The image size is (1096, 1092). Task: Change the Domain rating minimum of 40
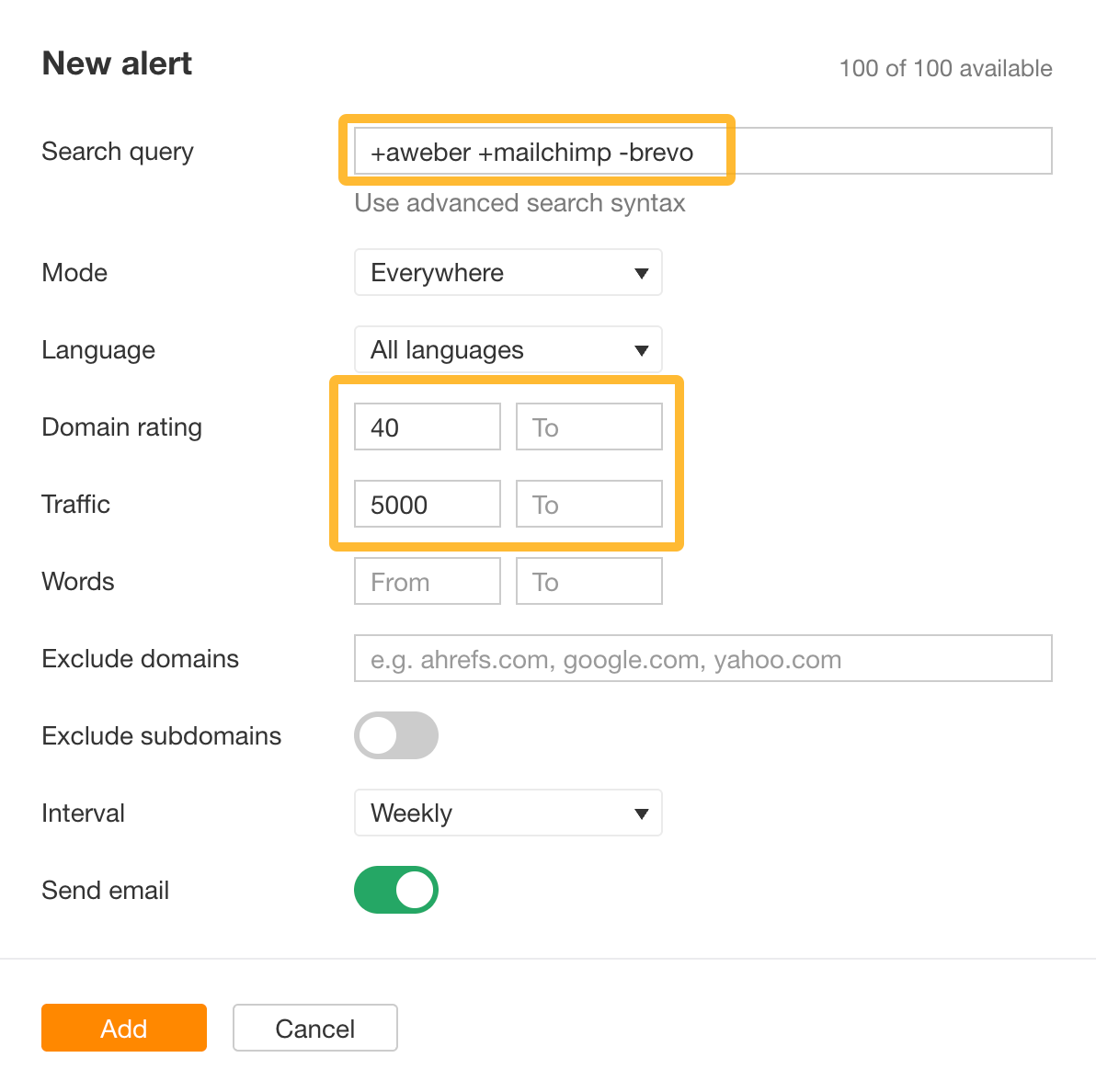click(x=427, y=427)
